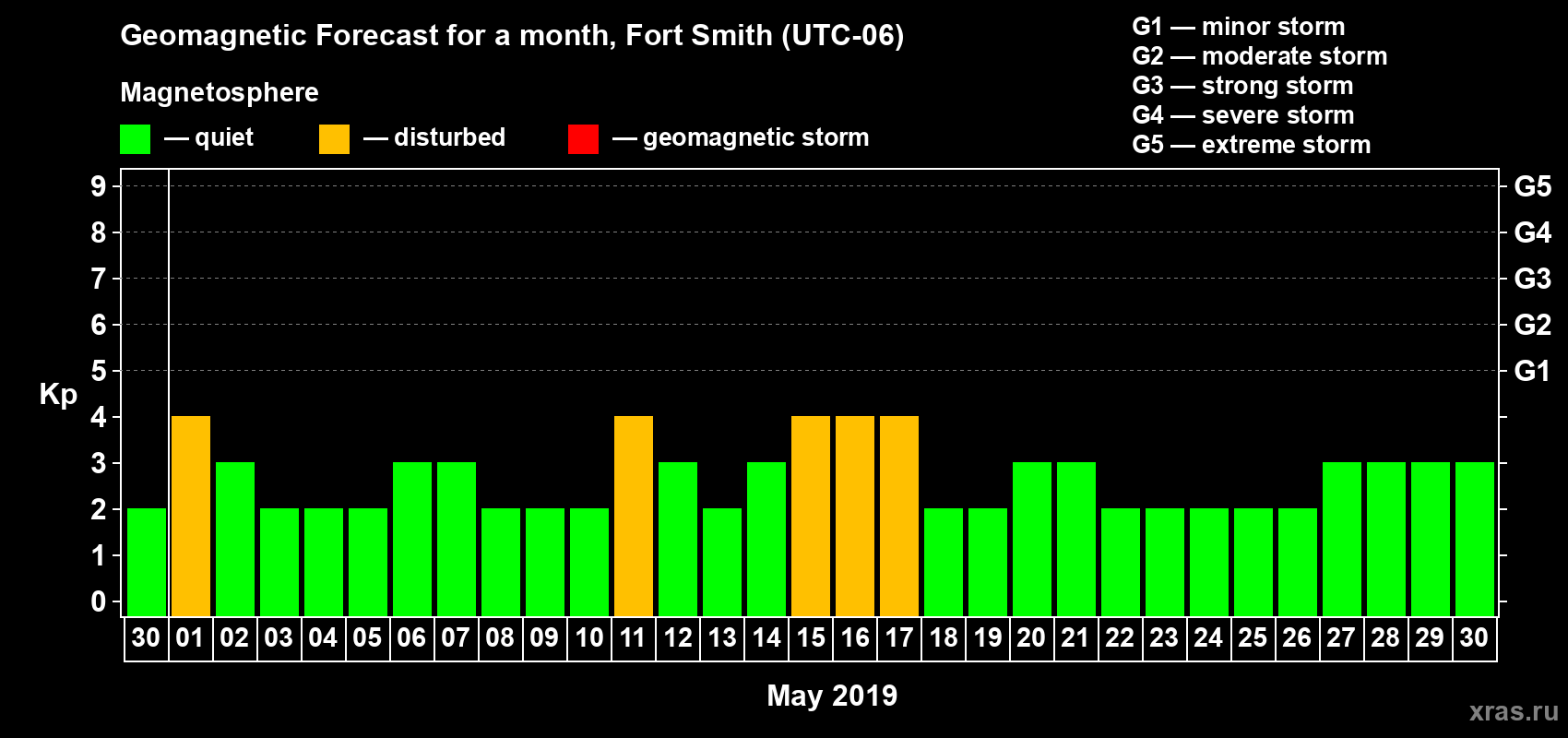Click the G5 label on the right axis
Screen dimensions: 1568x738
[x=1532, y=186]
